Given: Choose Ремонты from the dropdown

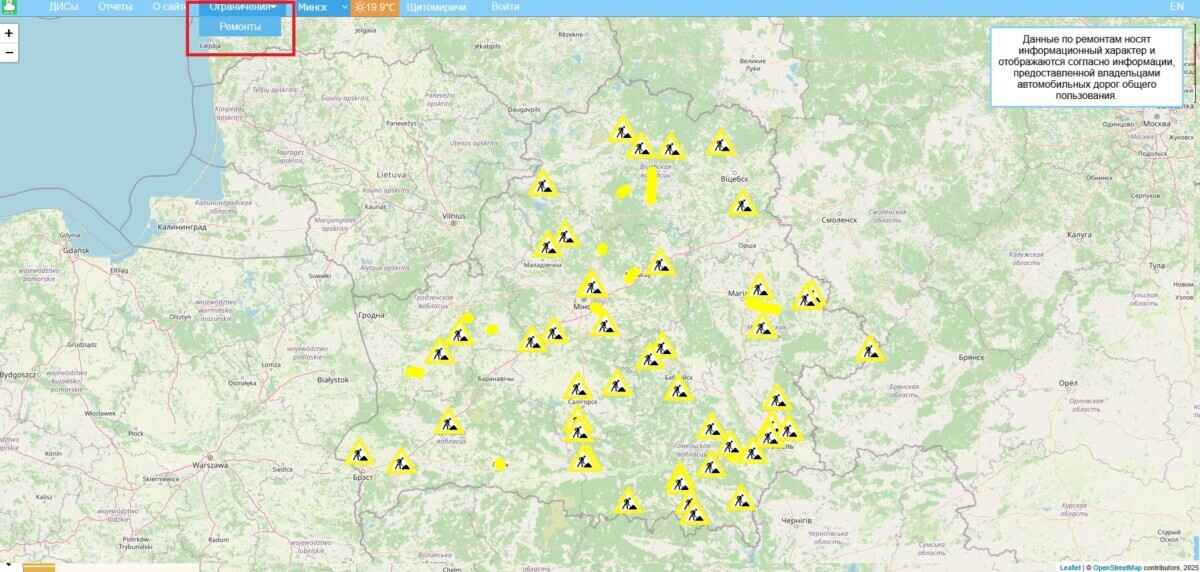Looking at the screenshot, I should click(x=240, y=27).
